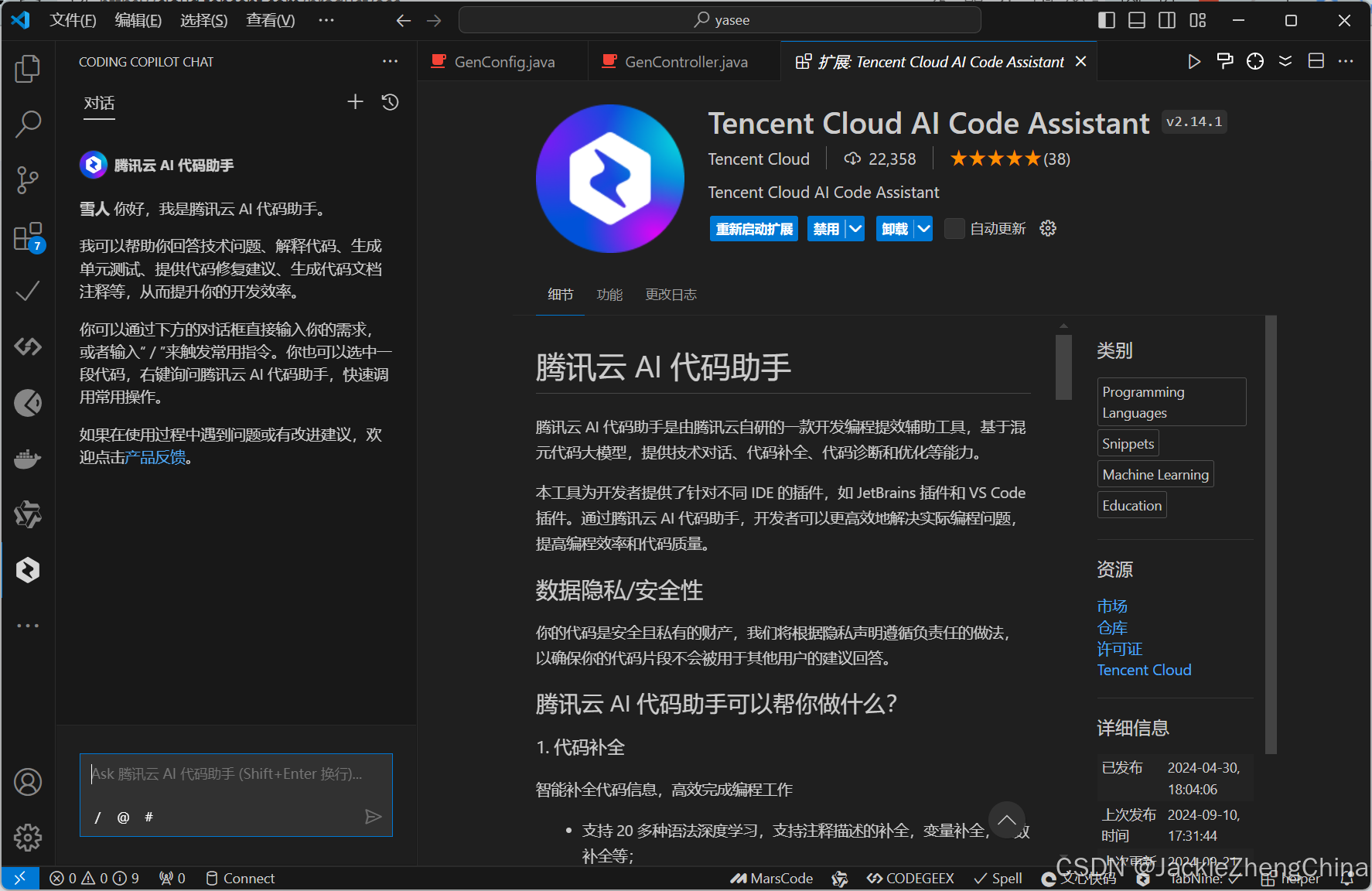
Task: Expand the 禁用 dropdown arrow
Action: (x=855, y=228)
